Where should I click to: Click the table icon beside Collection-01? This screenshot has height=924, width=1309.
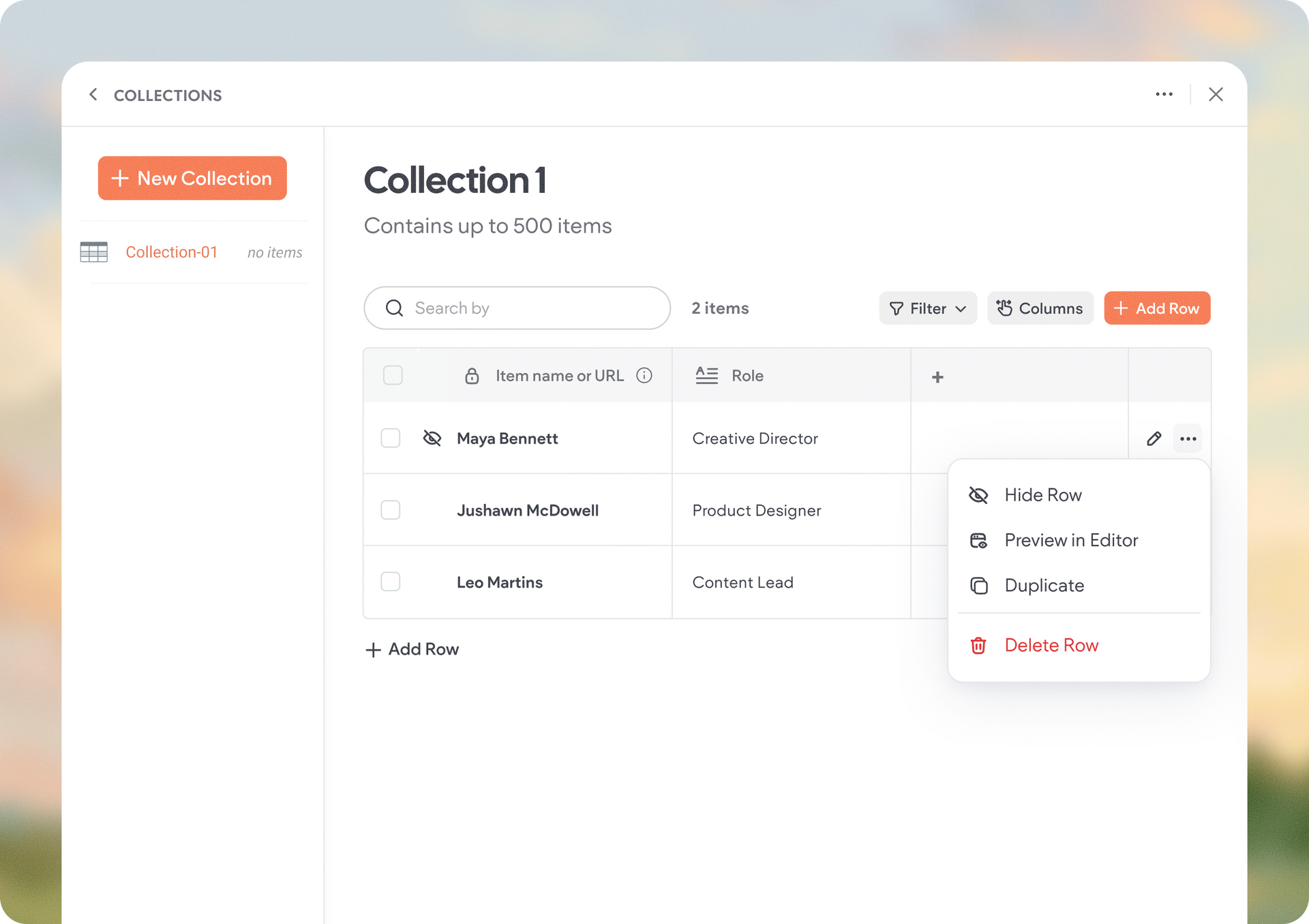coord(93,252)
